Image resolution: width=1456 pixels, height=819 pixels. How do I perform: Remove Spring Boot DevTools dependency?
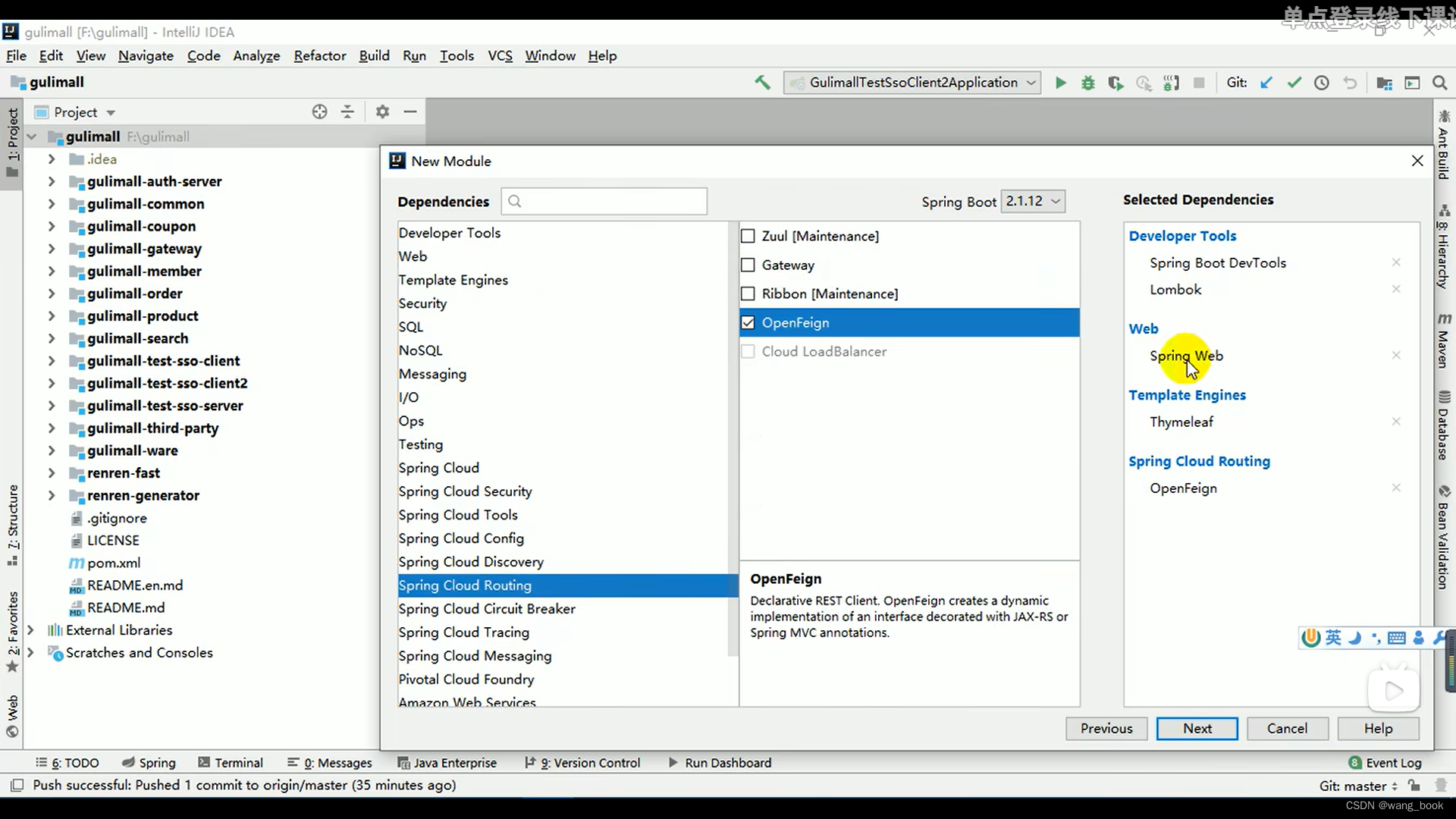(1396, 262)
